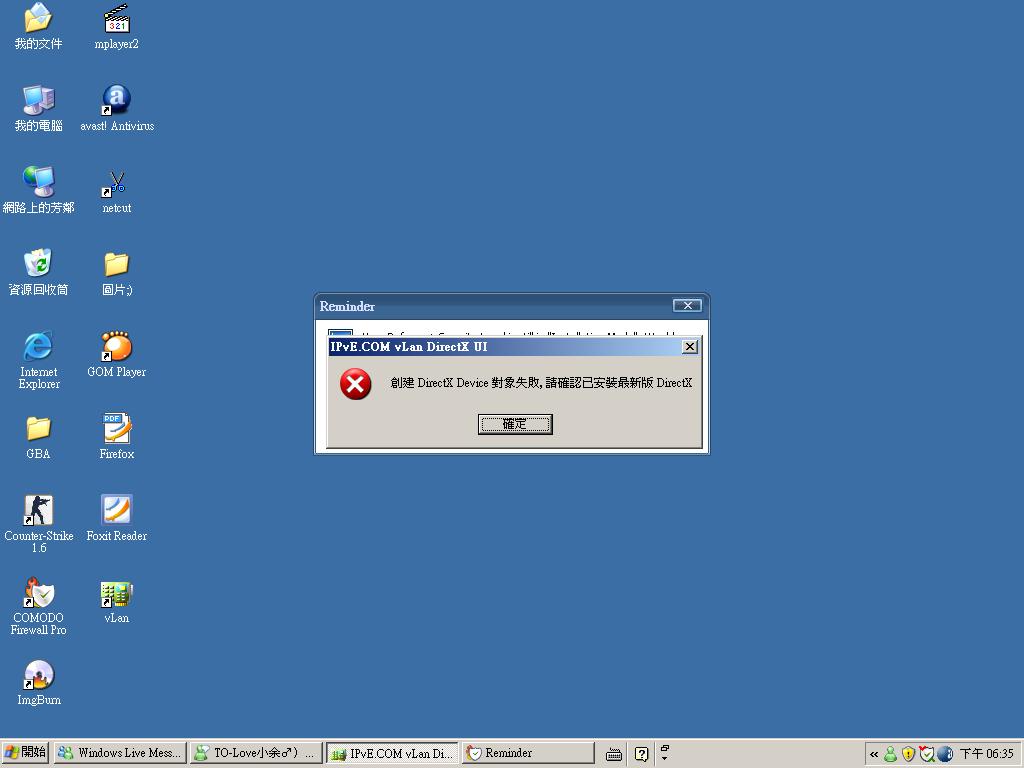Select the vLan desktop icon

click(x=117, y=594)
